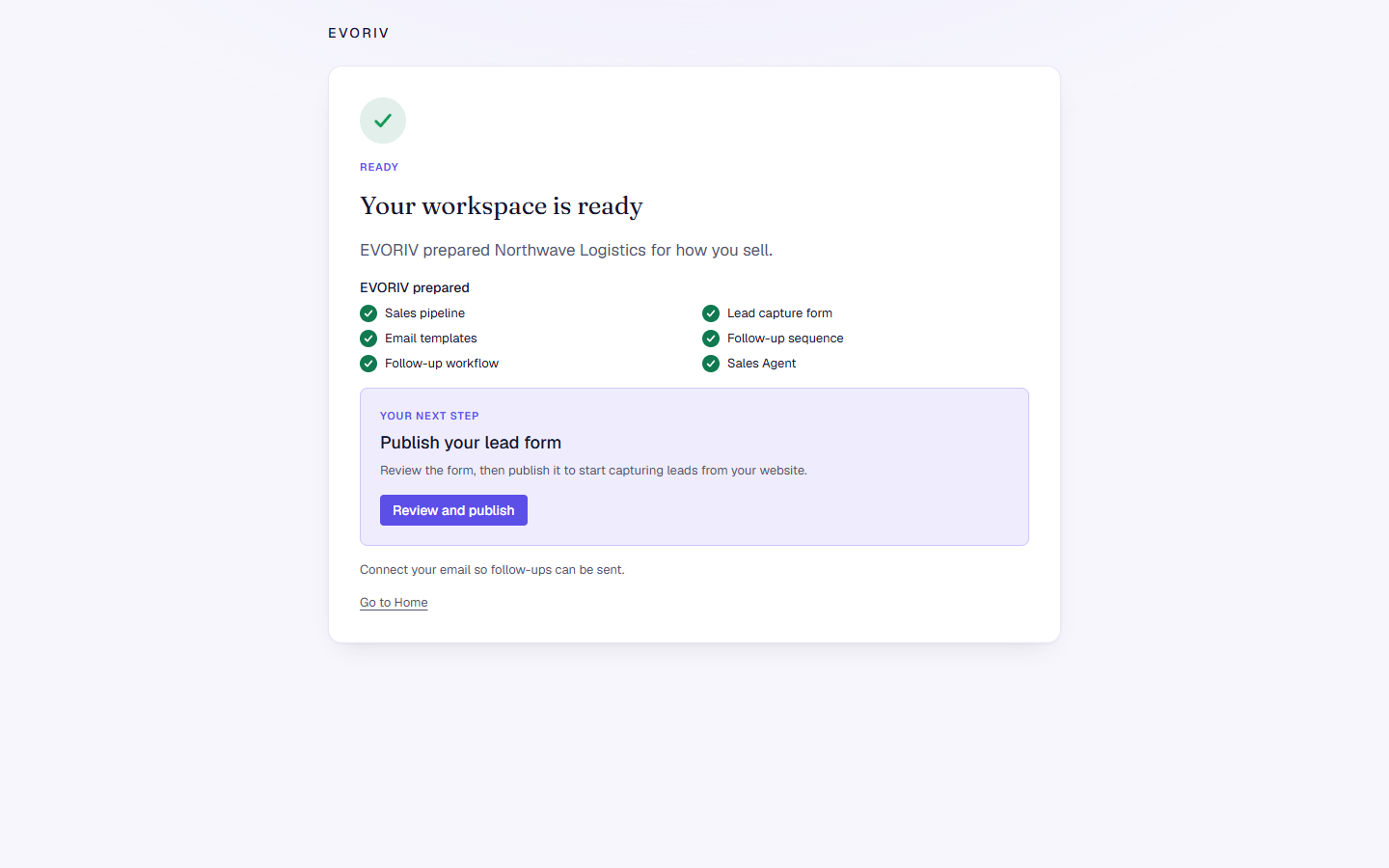This screenshot has width=1389, height=868.
Task: Click the check icon beside Sales Agent
Action: (711, 364)
